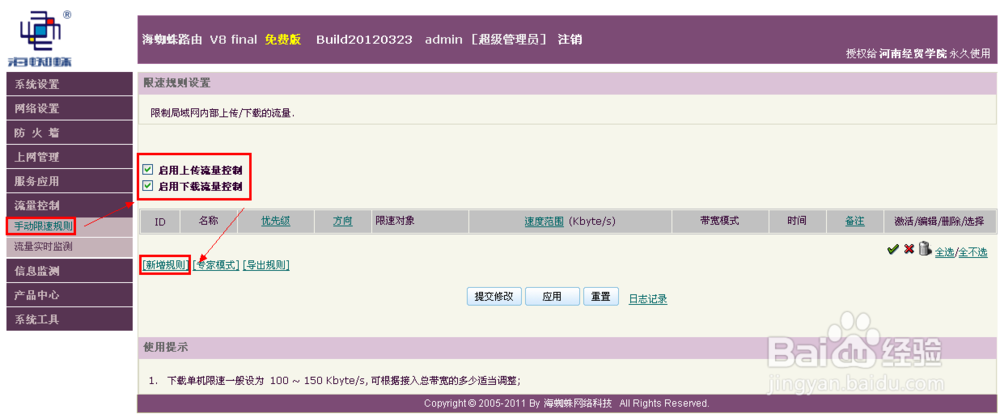The height and width of the screenshot is (418, 1000).
Task: Click the Copyright footer text
Action: (x=567, y=403)
